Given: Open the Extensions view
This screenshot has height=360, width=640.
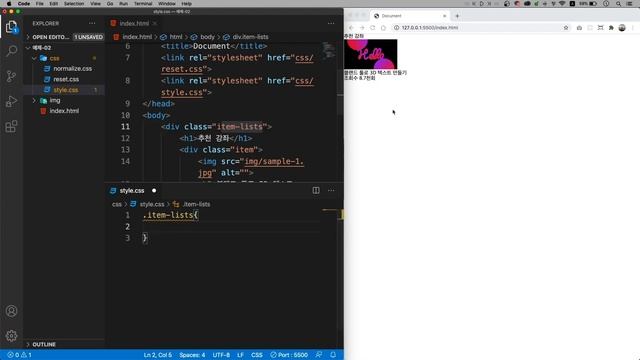Looking at the screenshot, I should coord(11,126).
